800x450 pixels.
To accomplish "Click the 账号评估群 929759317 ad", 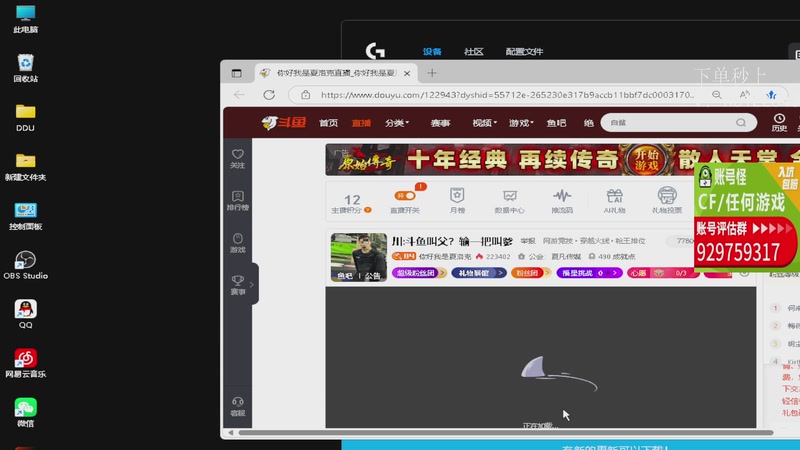I will [x=747, y=217].
